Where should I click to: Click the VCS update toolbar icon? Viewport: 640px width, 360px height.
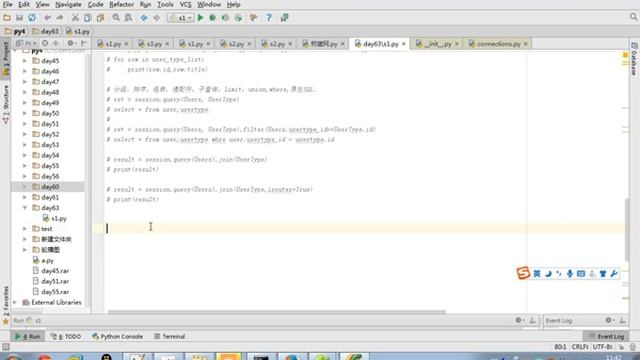[x=284, y=18]
